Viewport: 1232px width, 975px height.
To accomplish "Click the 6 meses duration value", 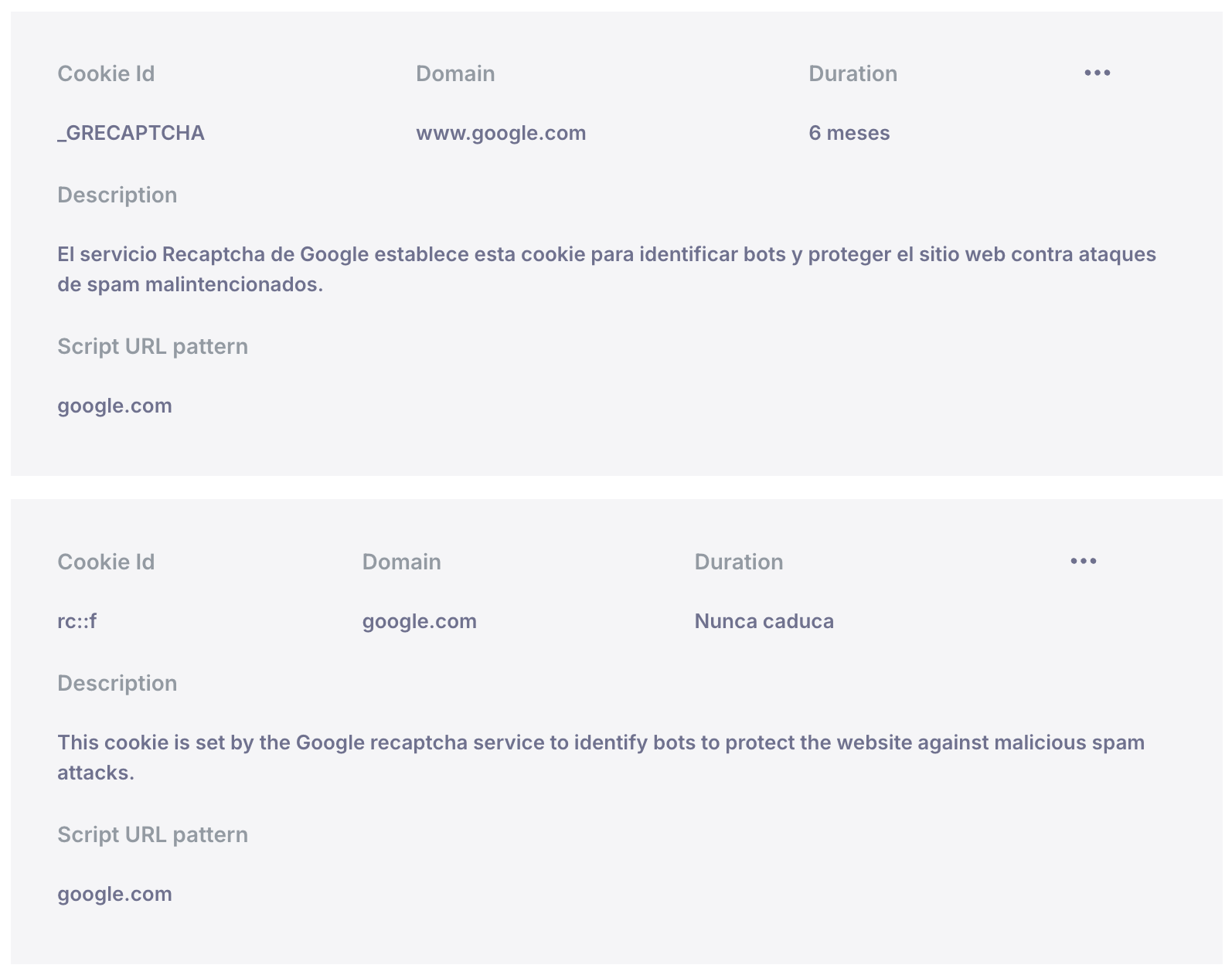I will (x=849, y=133).
